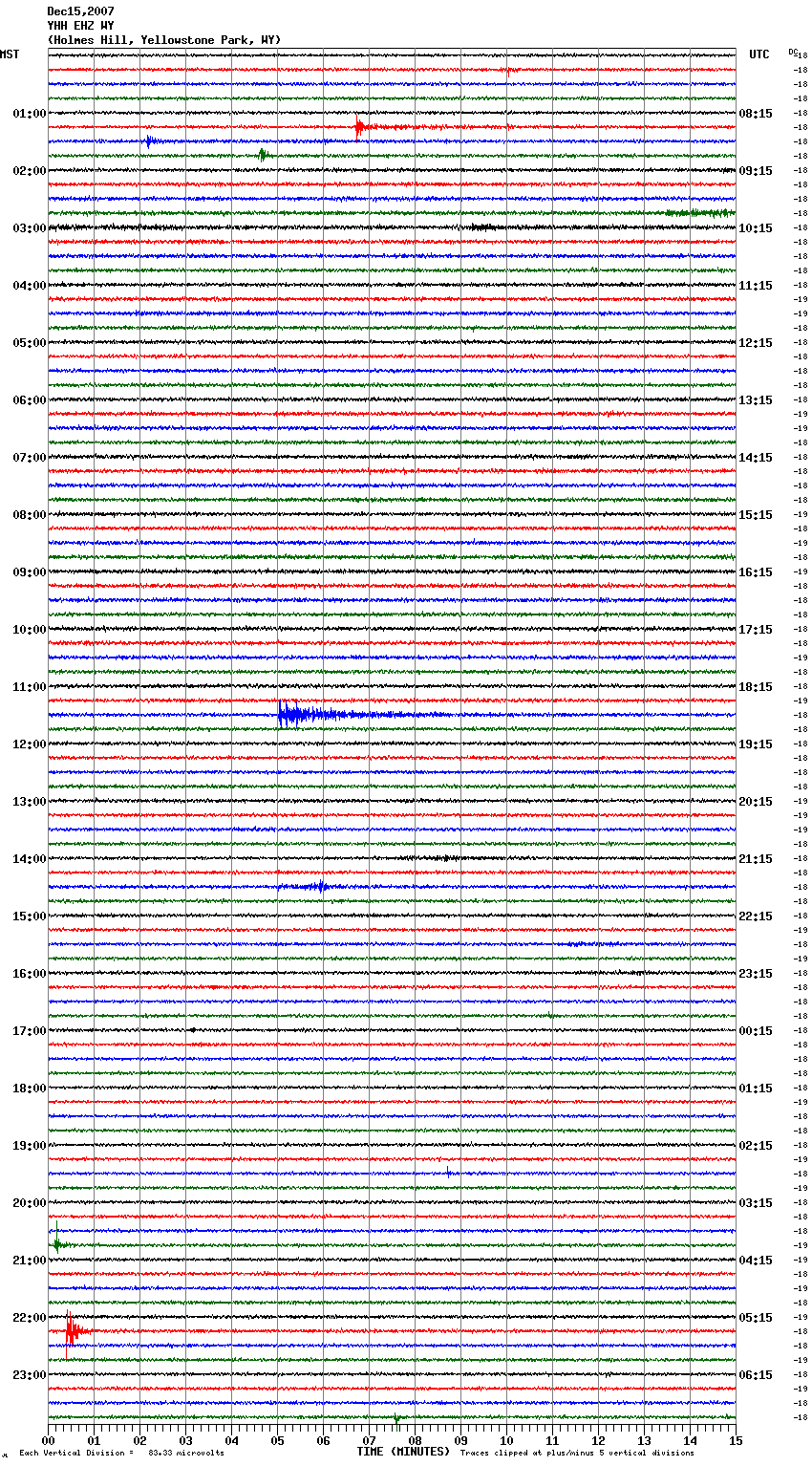Click the small blue event after 01:00
The image size is (812, 1466).
(151, 141)
